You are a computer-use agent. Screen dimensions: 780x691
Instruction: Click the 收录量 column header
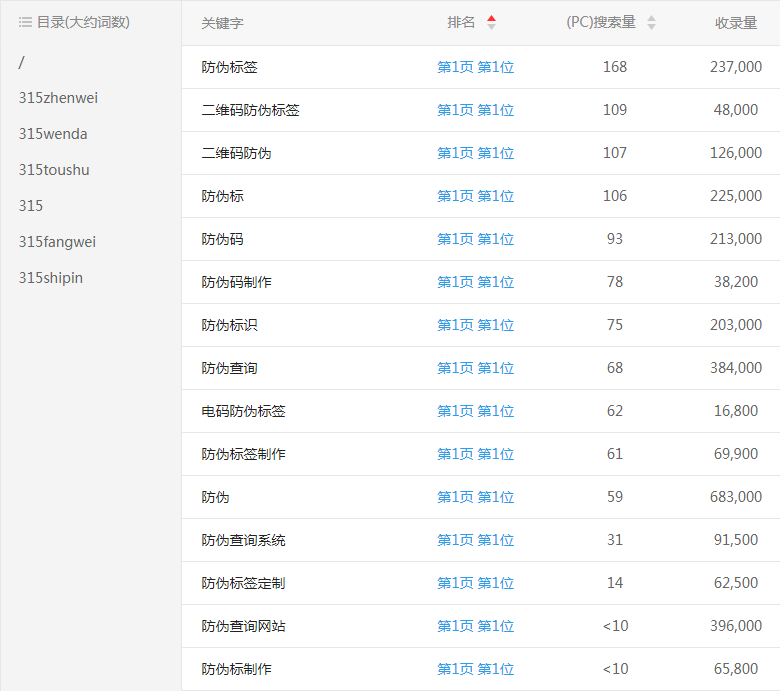736,23
